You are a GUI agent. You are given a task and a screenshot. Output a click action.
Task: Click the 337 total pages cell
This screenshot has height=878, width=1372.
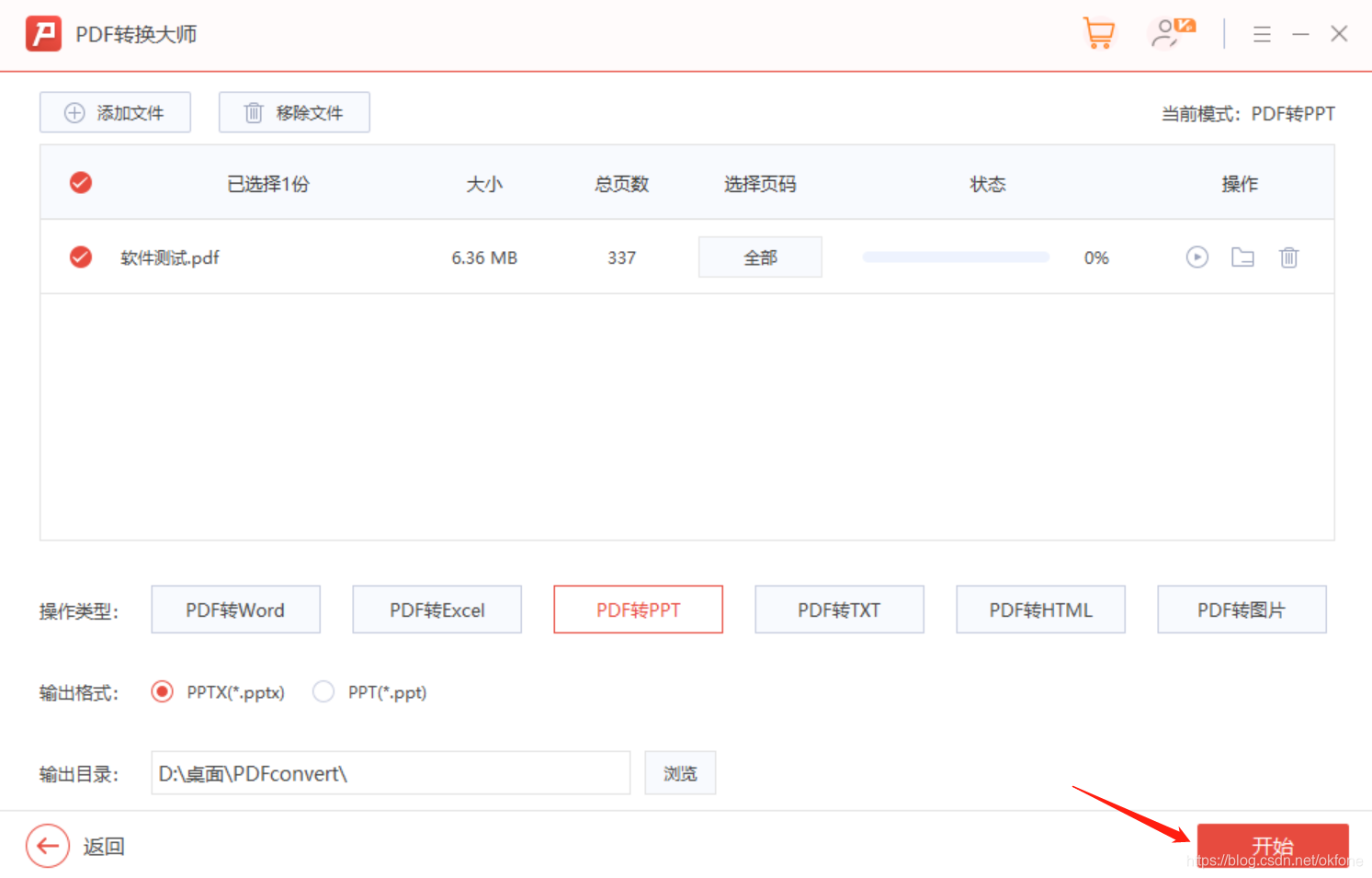click(x=621, y=258)
